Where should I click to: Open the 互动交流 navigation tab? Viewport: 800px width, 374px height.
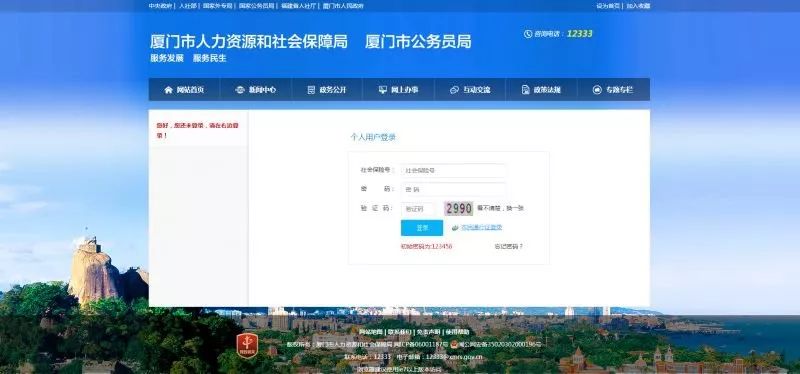pyautogui.click(x=470, y=90)
